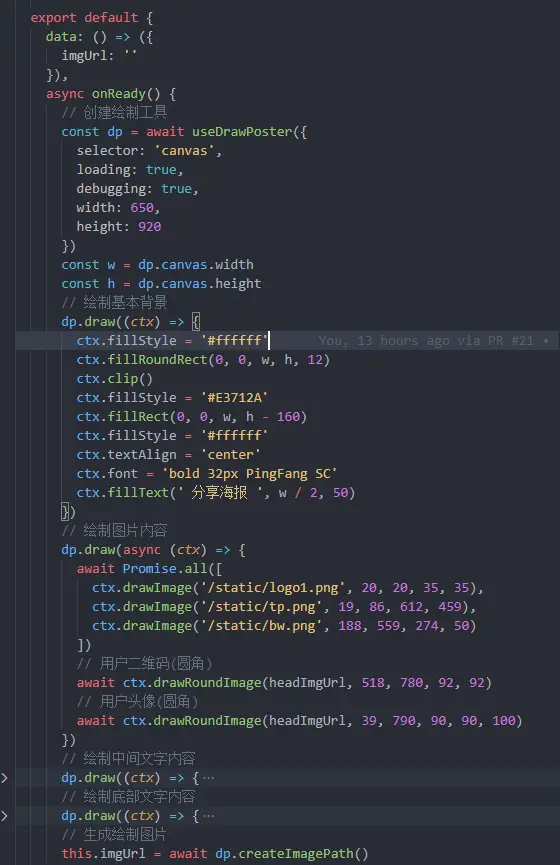Click the onReady function name
Viewport: 560px width, 865px height.
coord(119,94)
